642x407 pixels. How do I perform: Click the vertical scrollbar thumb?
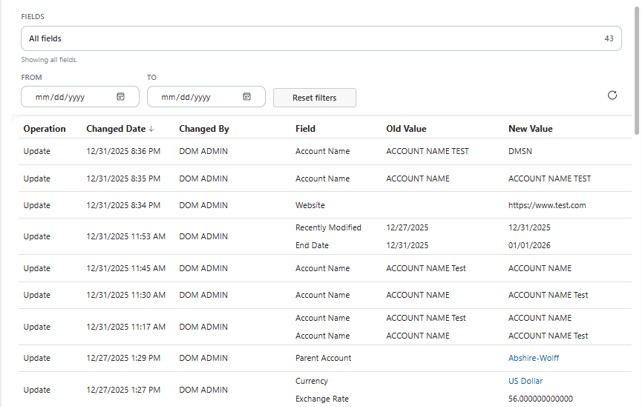tap(637, 70)
